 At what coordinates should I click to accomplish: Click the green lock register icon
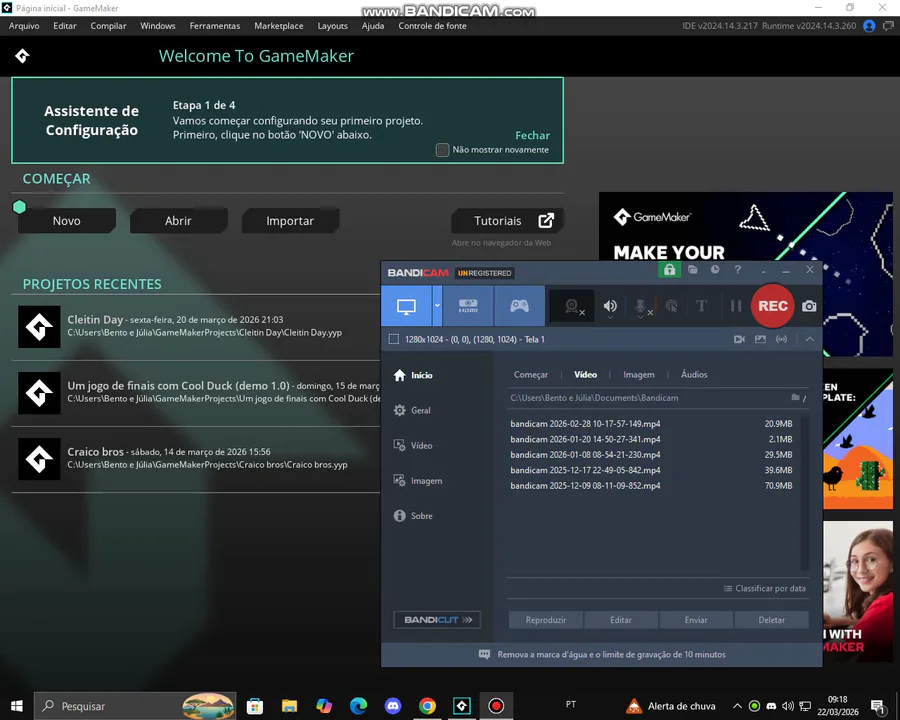(669, 270)
